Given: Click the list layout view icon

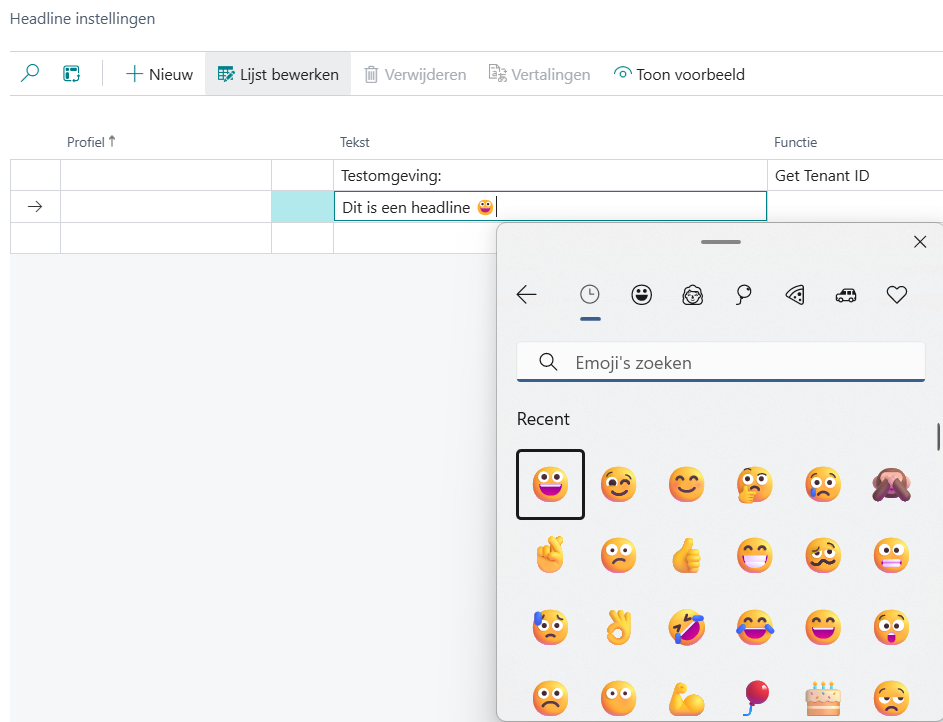Looking at the screenshot, I should pyautogui.click(x=71, y=74).
